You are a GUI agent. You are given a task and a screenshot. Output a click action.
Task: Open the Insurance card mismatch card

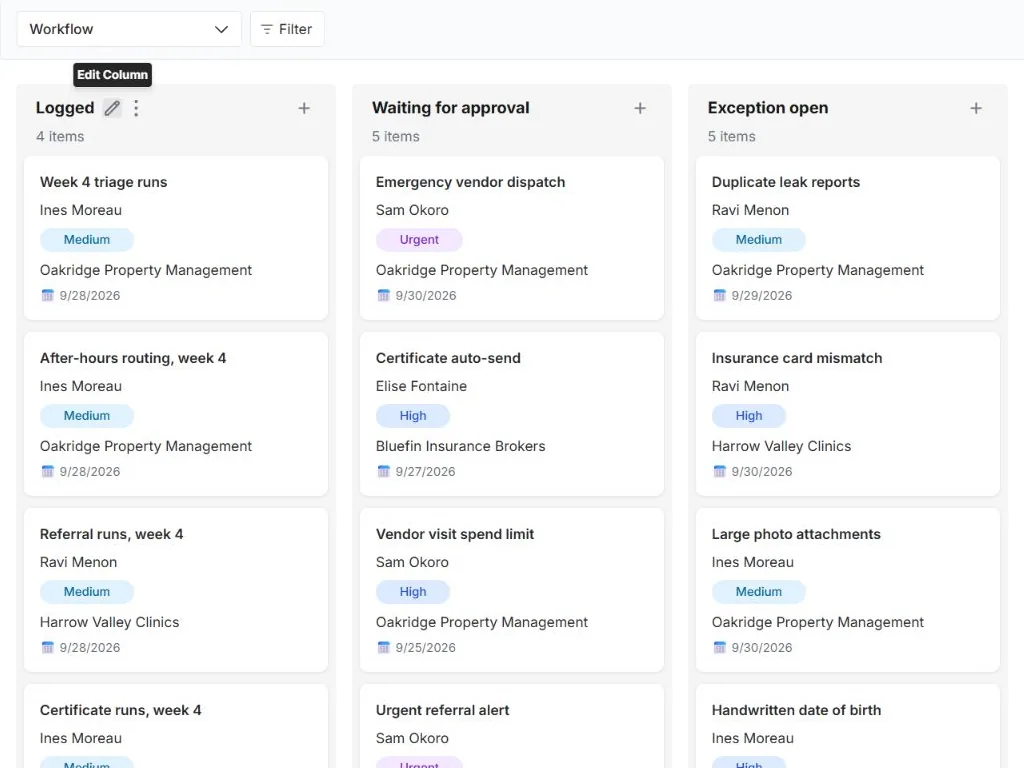pyautogui.click(x=848, y=414)
